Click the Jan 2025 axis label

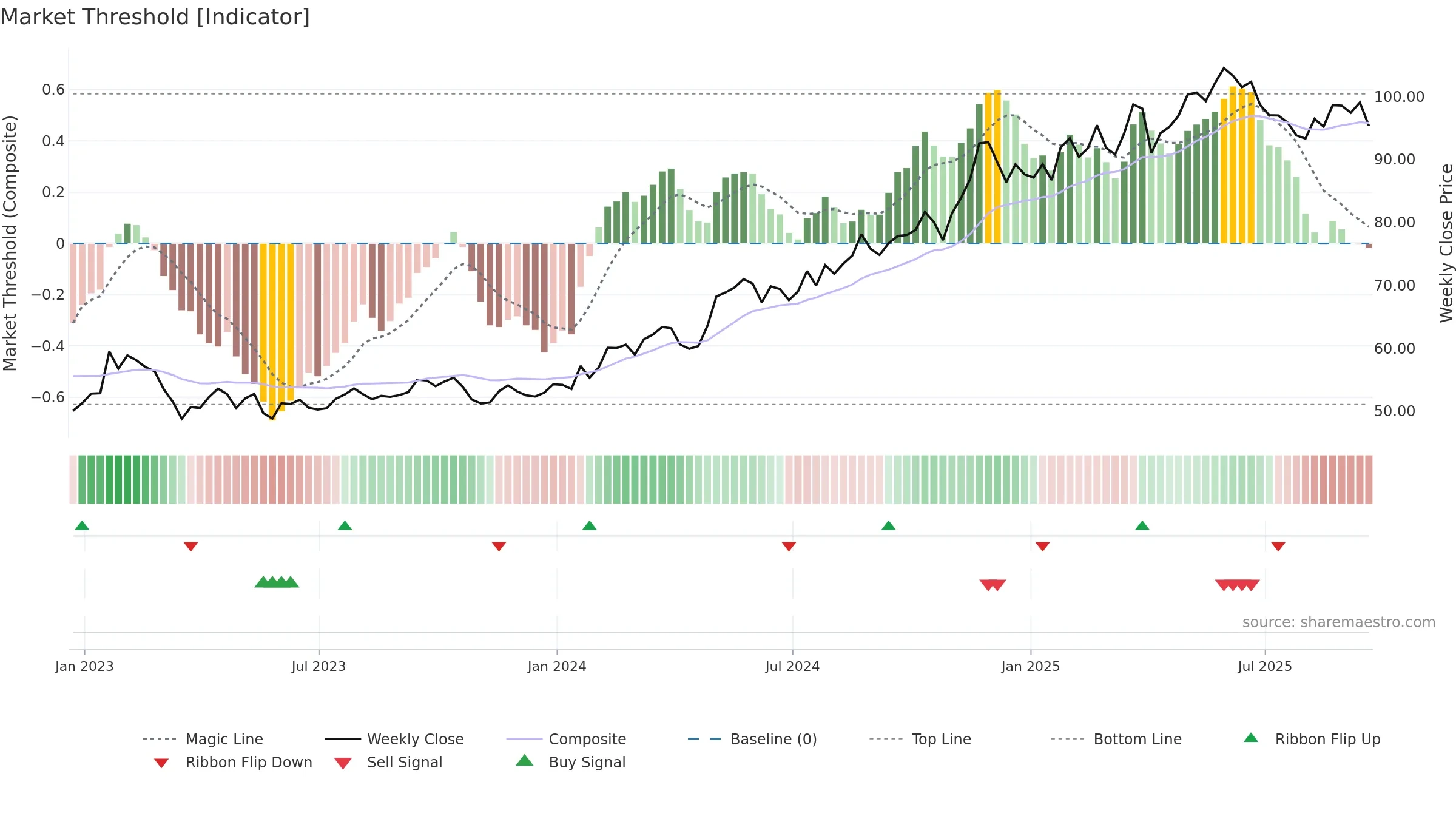1030,667
